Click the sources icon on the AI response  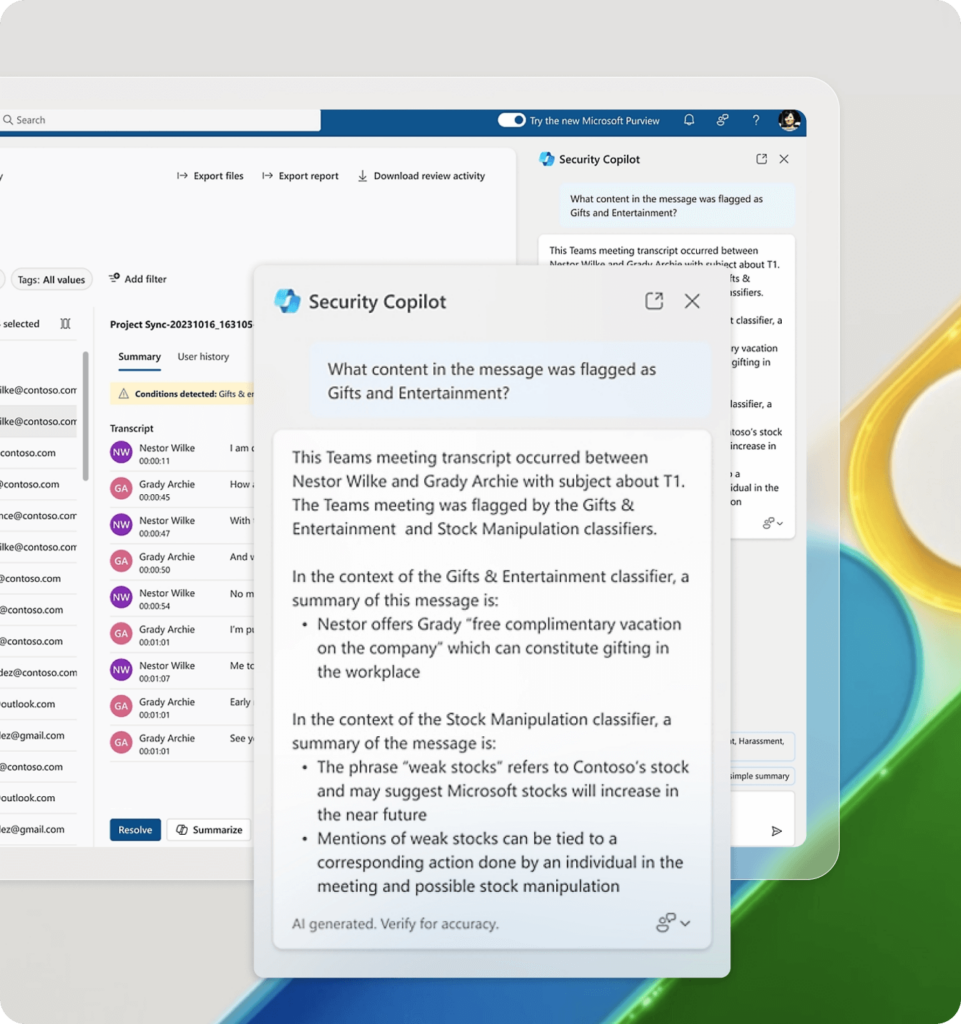[664, 922]
